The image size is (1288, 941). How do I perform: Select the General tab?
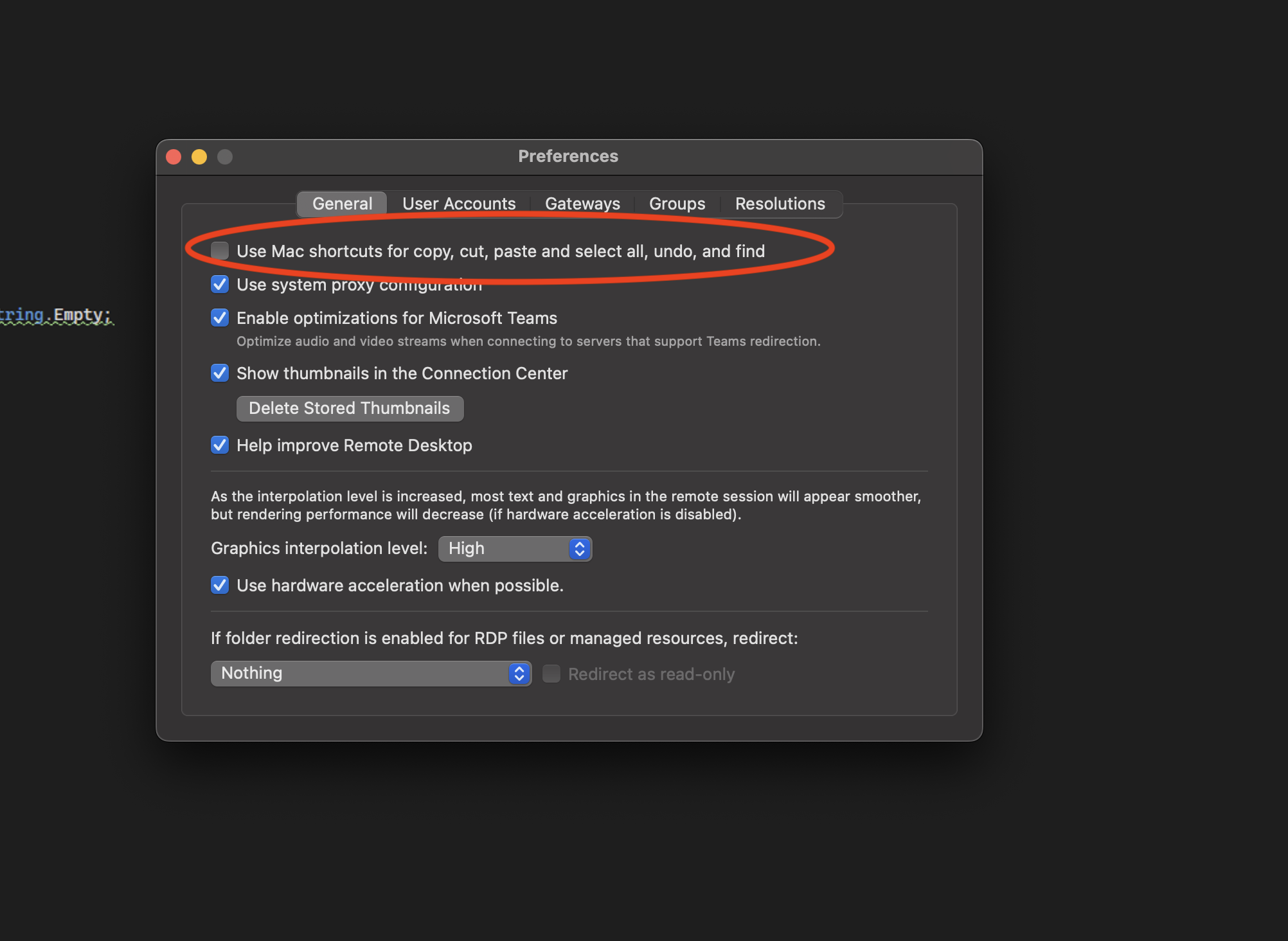[341, 203]
